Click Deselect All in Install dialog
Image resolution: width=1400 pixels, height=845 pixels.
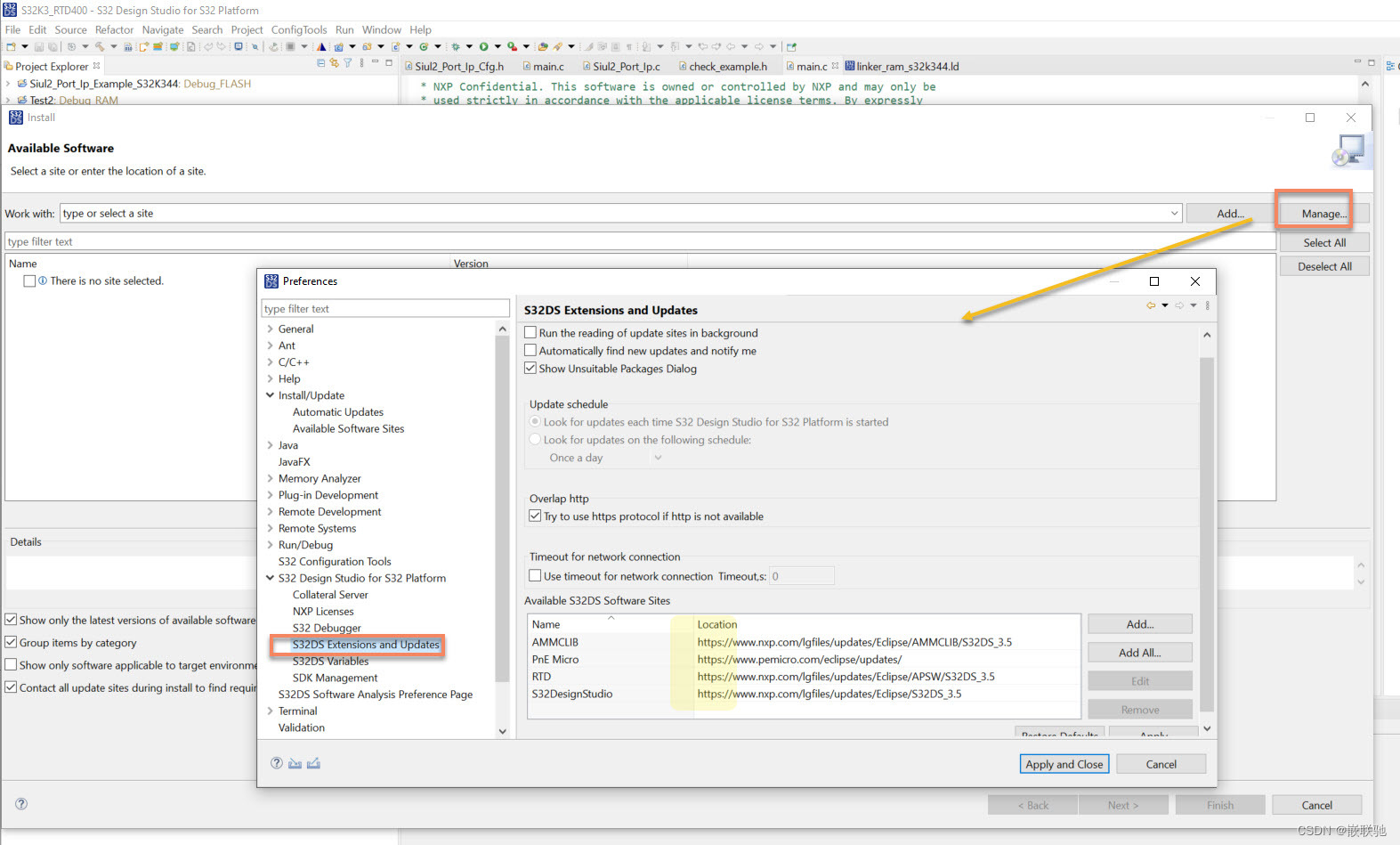[x=1323, y=266]
